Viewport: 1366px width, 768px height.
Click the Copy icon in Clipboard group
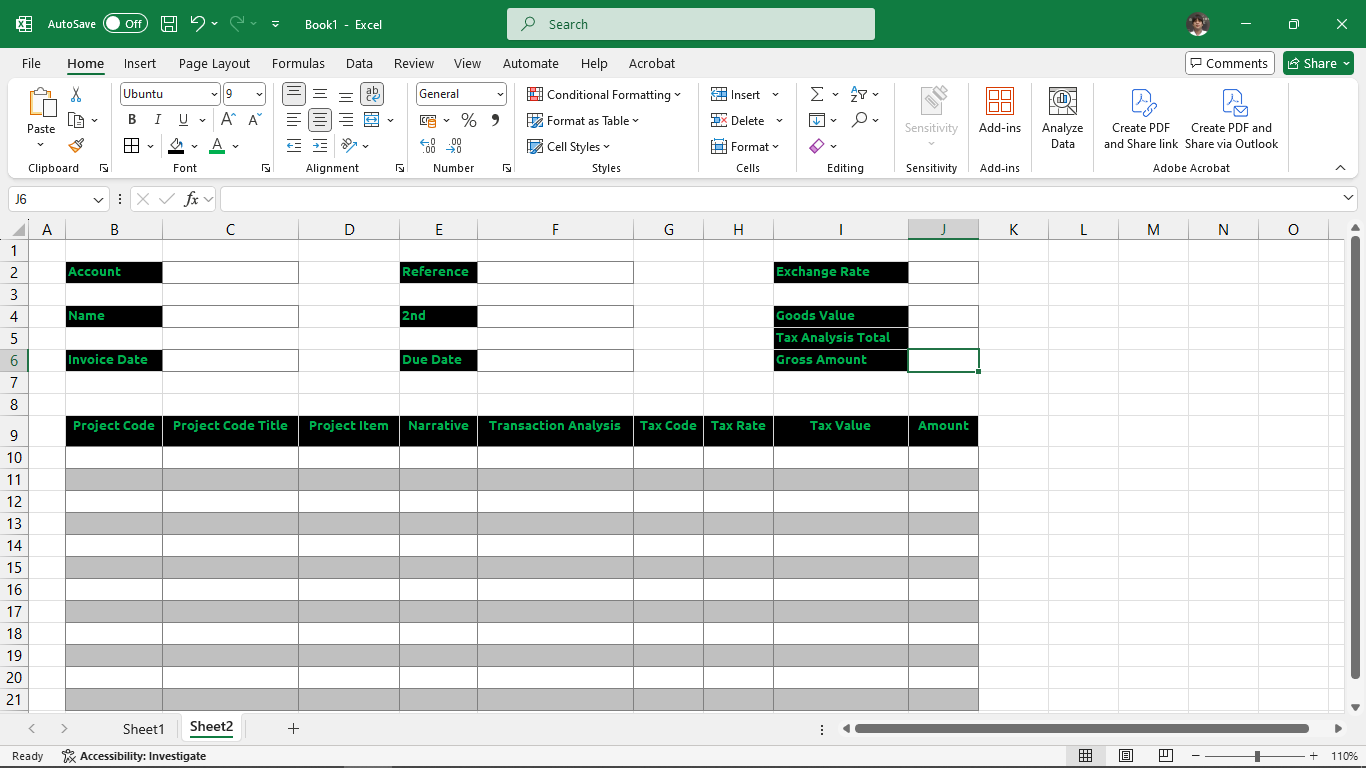tap(76, 120)
